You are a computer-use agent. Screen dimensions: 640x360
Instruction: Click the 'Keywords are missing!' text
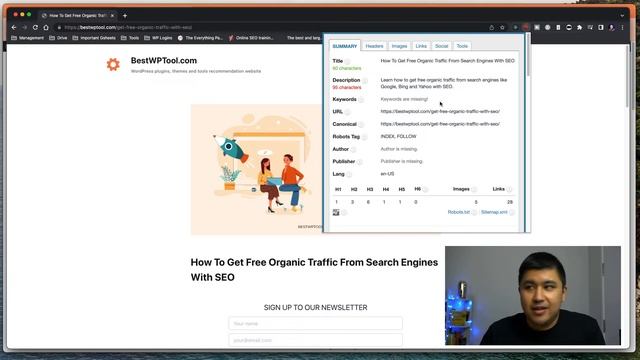point(404,99)
